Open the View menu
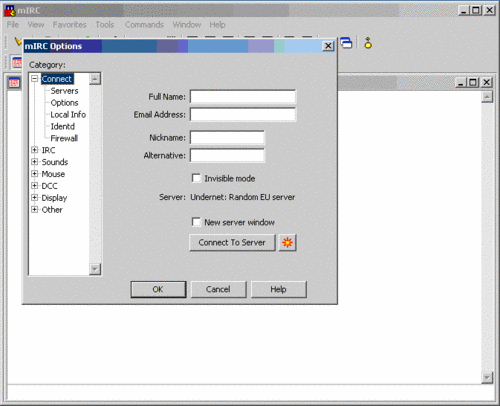Screen dimensions: 500x406 [36, 25]
